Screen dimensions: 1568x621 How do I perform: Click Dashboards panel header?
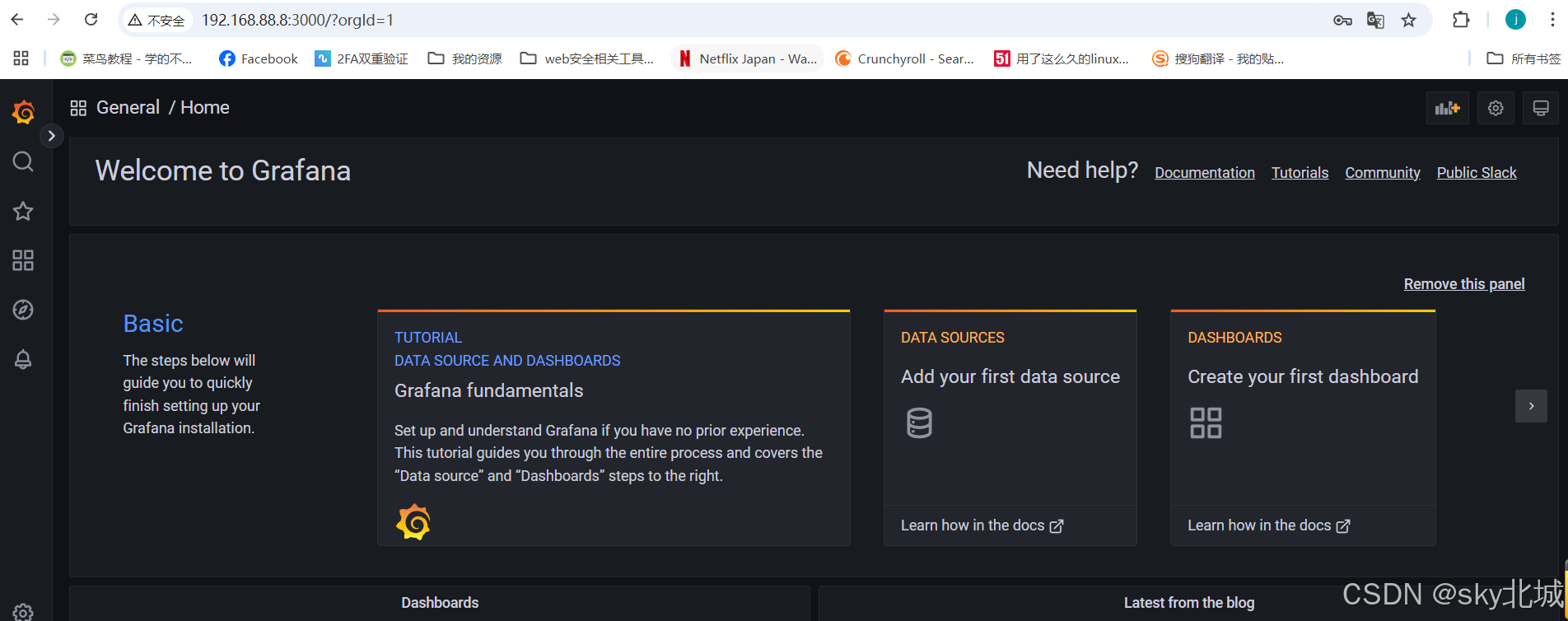[x=440, y=603]
